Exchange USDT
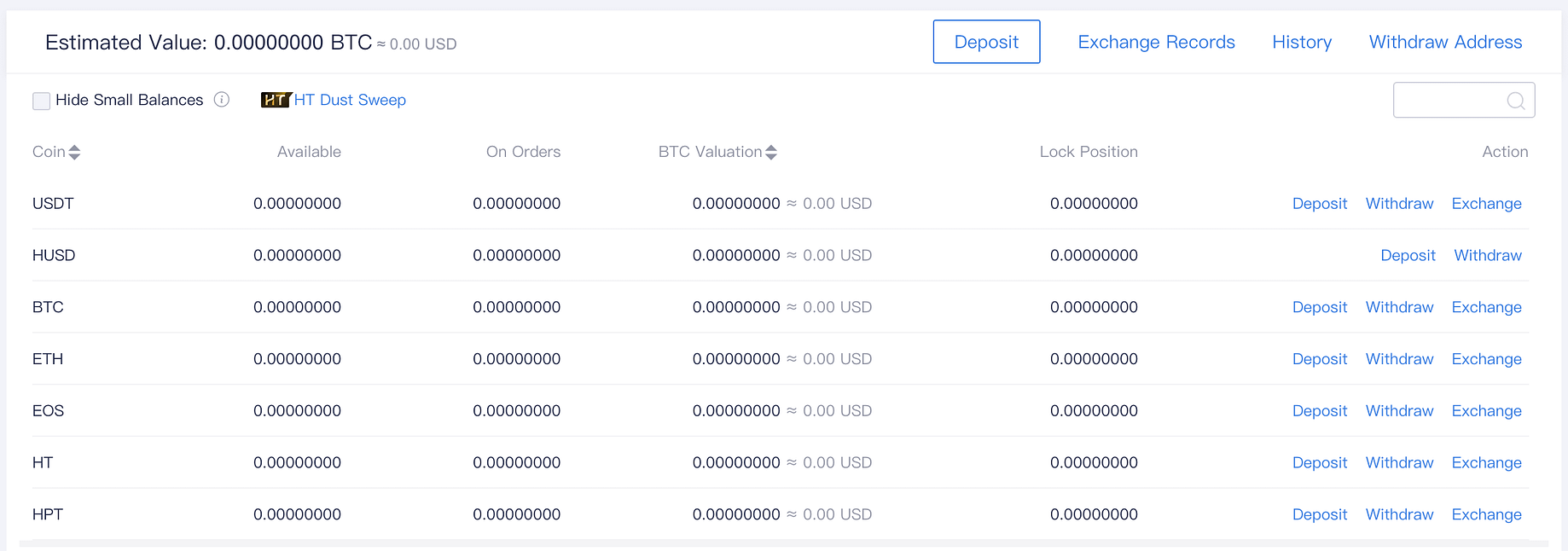The image size is (1568, 551). pyautogui.click(x=1486, y=204)
